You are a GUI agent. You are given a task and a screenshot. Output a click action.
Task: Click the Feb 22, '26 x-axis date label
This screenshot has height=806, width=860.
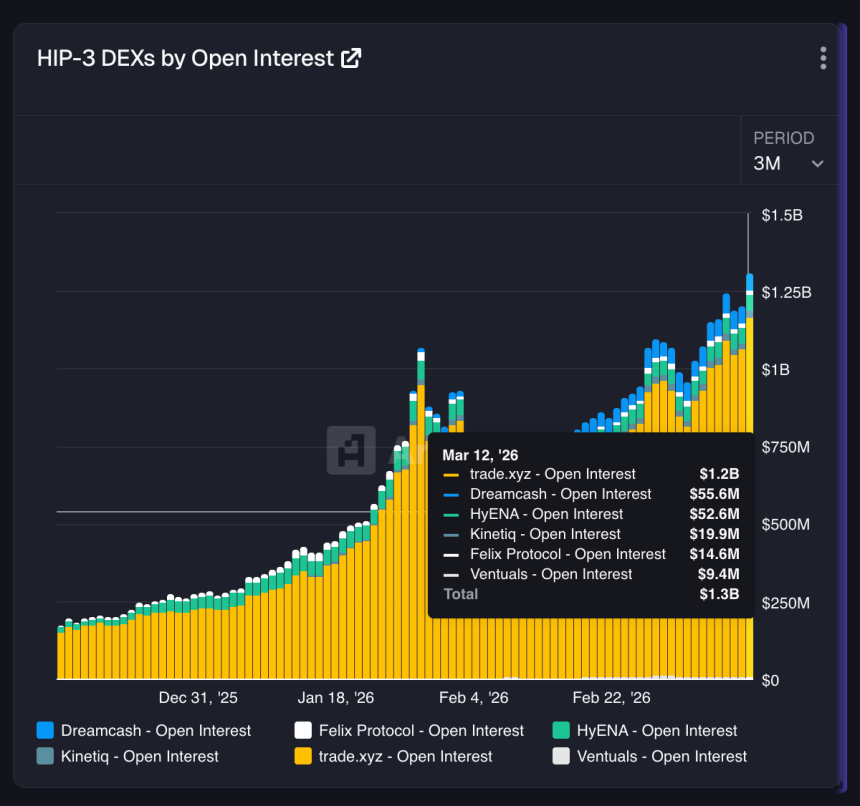click(611, 698)
